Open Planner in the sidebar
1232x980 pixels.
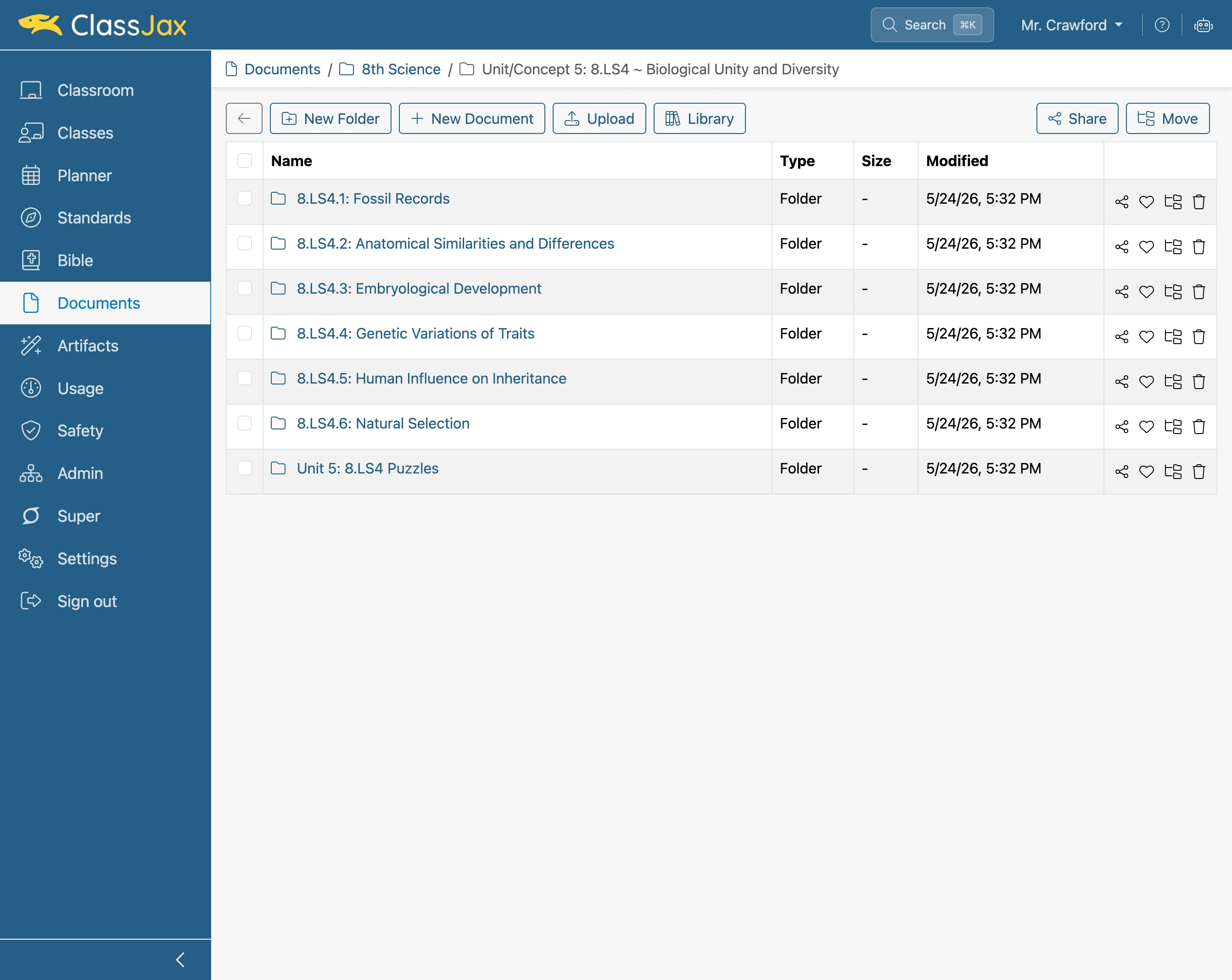(x=106, y=175)
